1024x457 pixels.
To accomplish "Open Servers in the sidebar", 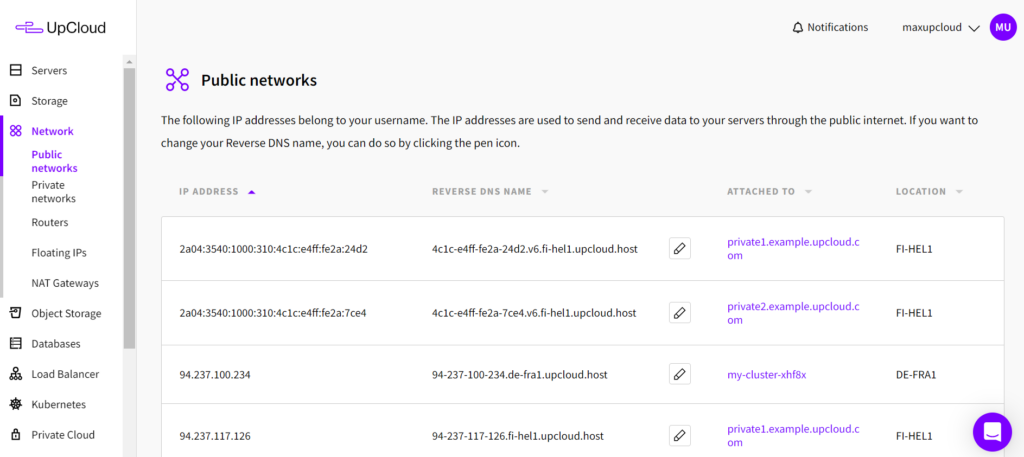I will 49,71.
